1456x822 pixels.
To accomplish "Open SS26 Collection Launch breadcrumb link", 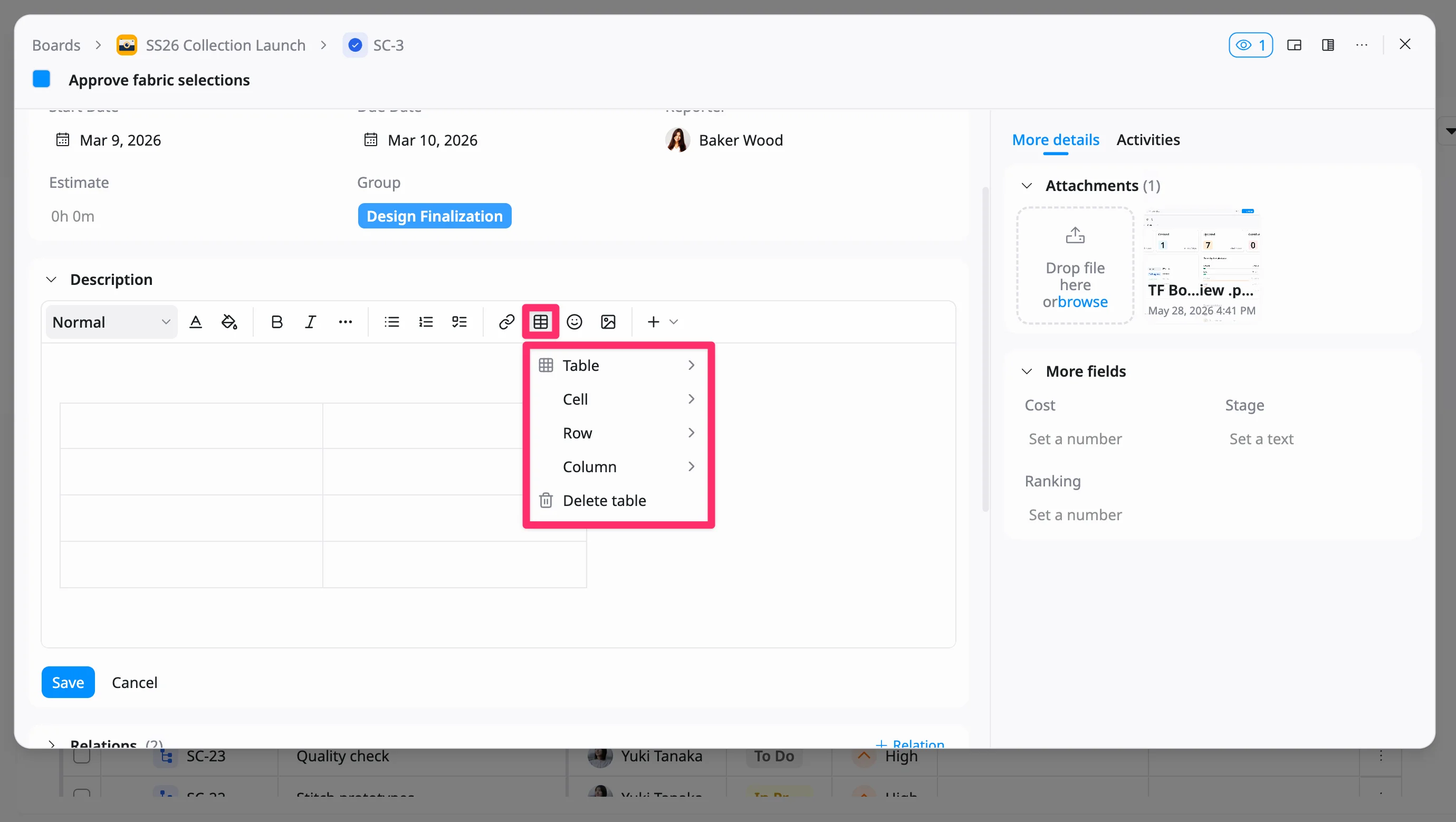I will 225,45.
